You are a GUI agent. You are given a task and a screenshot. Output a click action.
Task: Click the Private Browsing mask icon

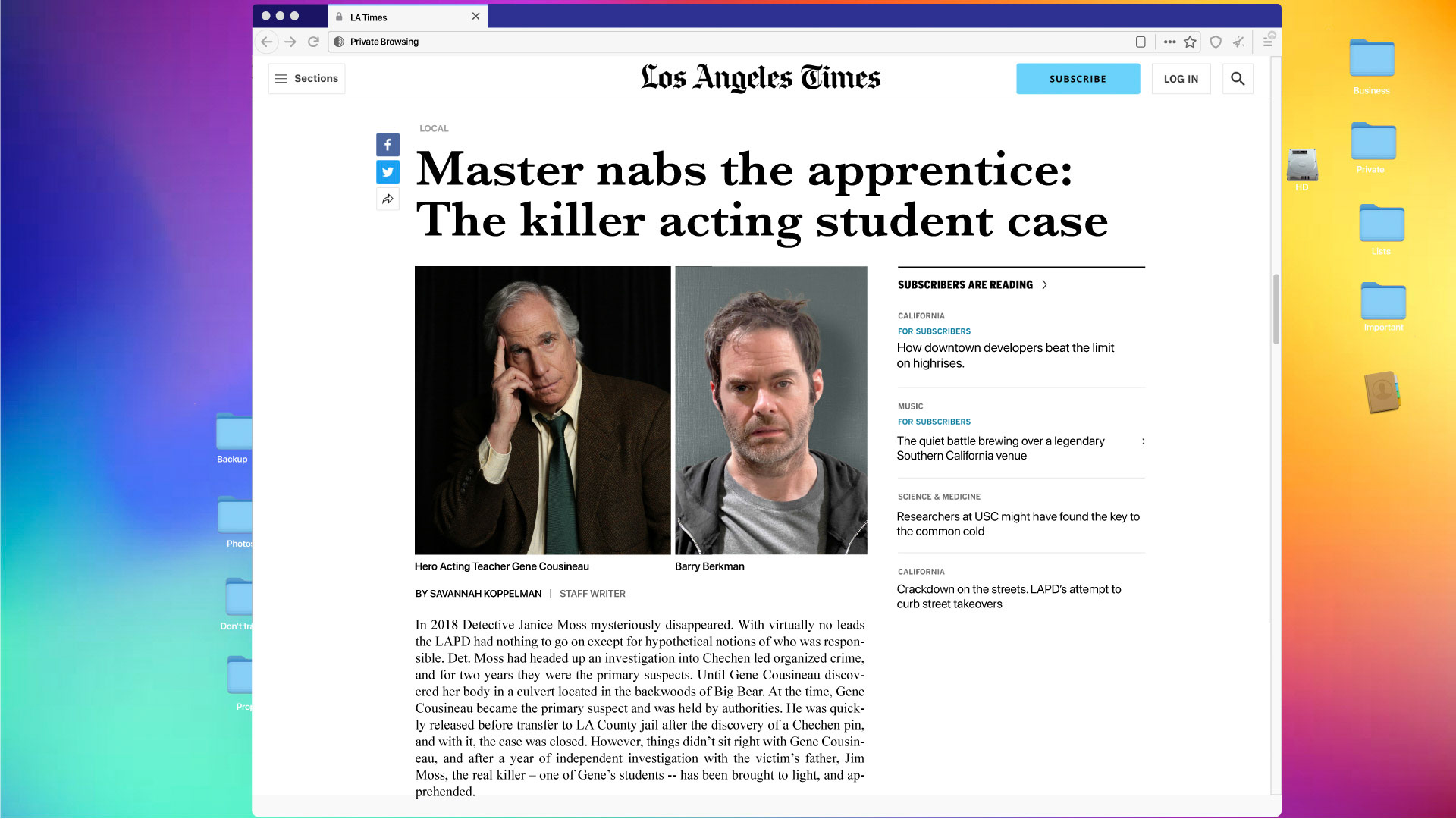coord(339,42)
